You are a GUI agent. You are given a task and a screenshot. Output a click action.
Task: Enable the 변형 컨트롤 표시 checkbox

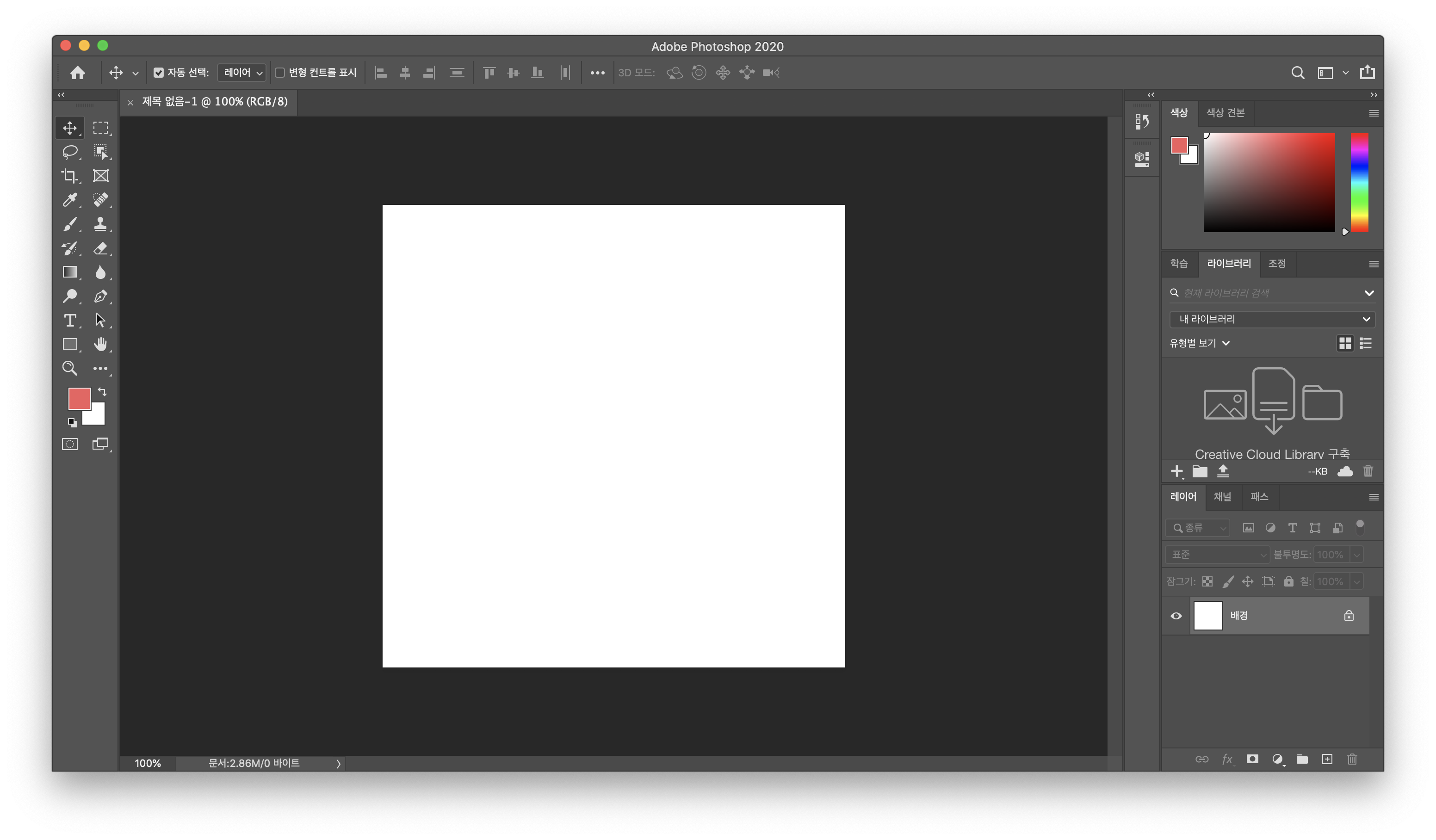[280, 72]
